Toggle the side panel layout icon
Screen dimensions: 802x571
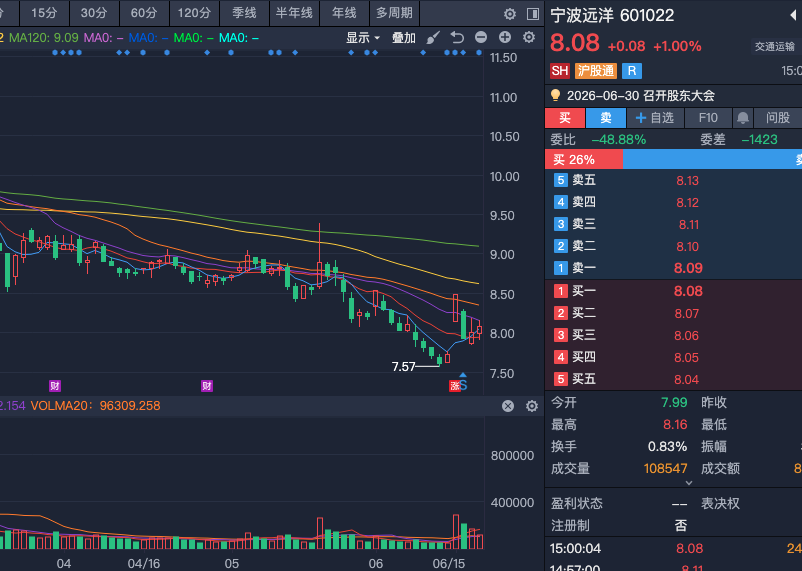[533, 14]
